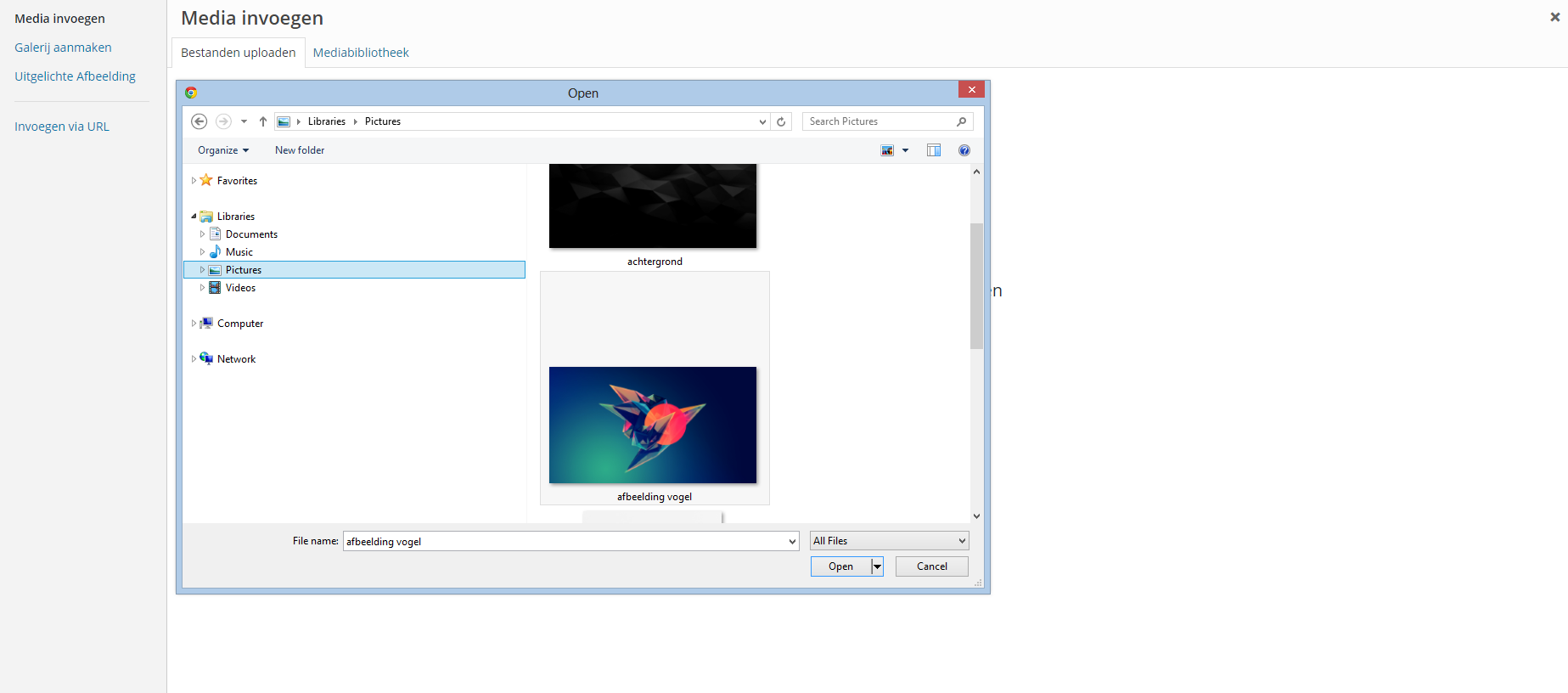
Task: Click the search magnifier icon
Action: (x=961, y=121)
